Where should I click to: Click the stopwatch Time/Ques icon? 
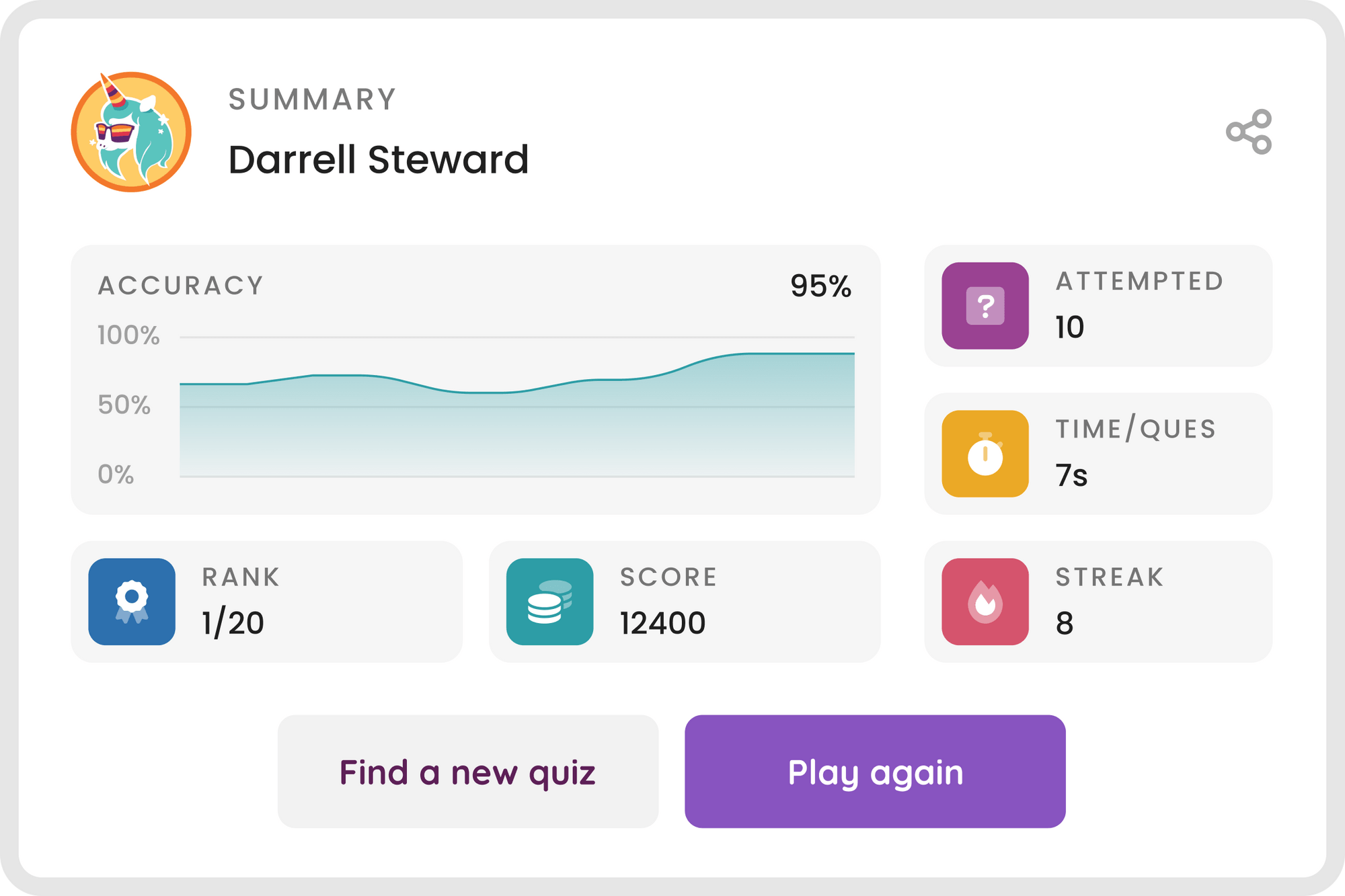986,454
